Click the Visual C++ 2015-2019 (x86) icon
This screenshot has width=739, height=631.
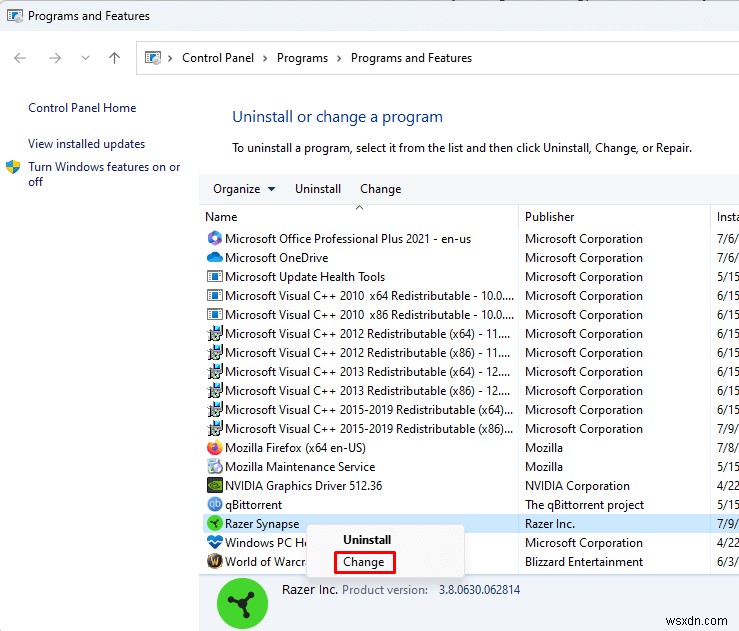coord(214,428)
